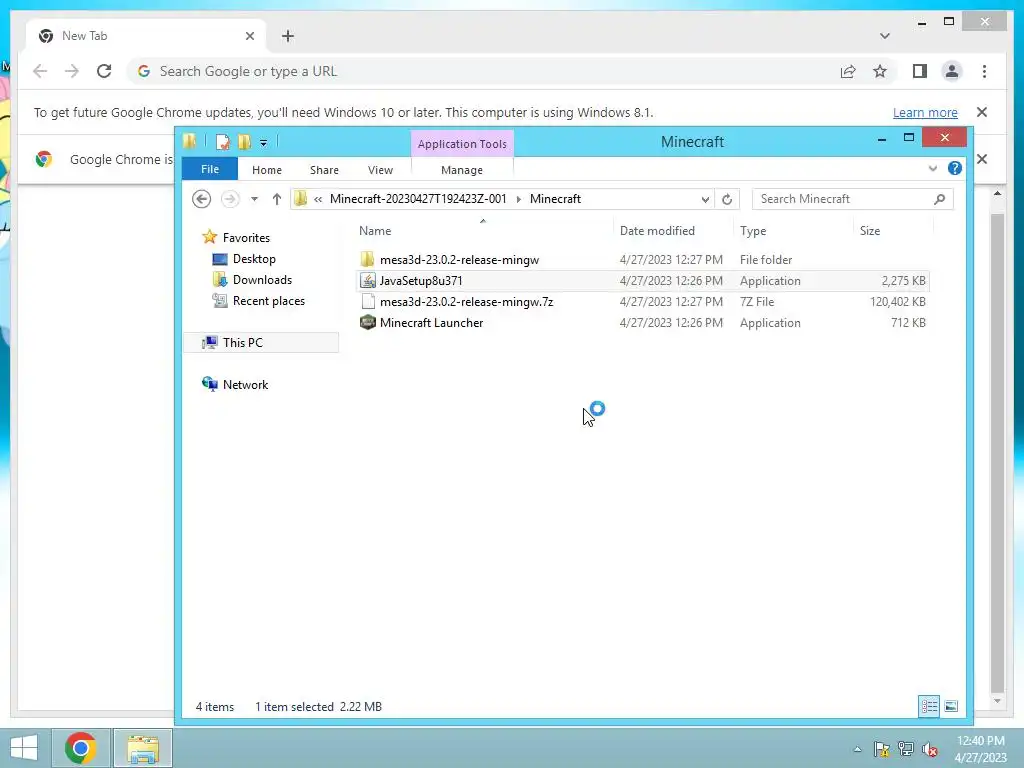
Task: Click the Application Tools contextual tab header
Action: (x=462, y=144)
